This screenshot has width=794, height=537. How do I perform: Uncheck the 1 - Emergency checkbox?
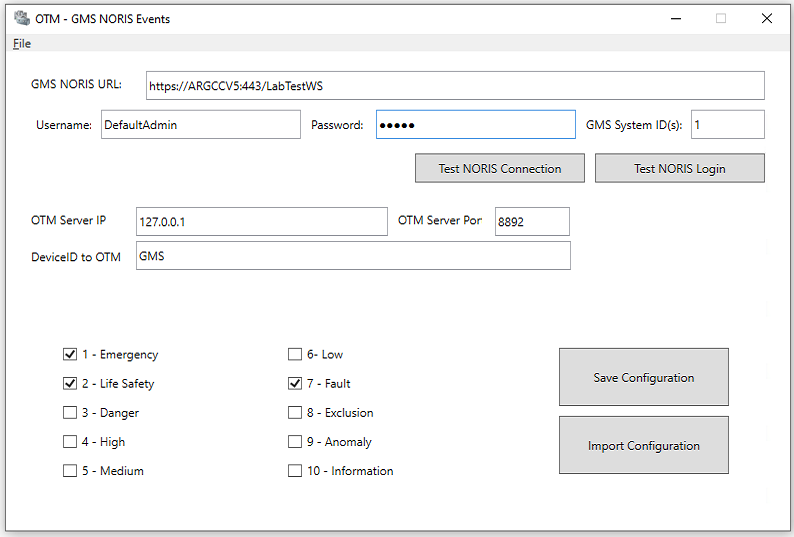coord(70,354)
